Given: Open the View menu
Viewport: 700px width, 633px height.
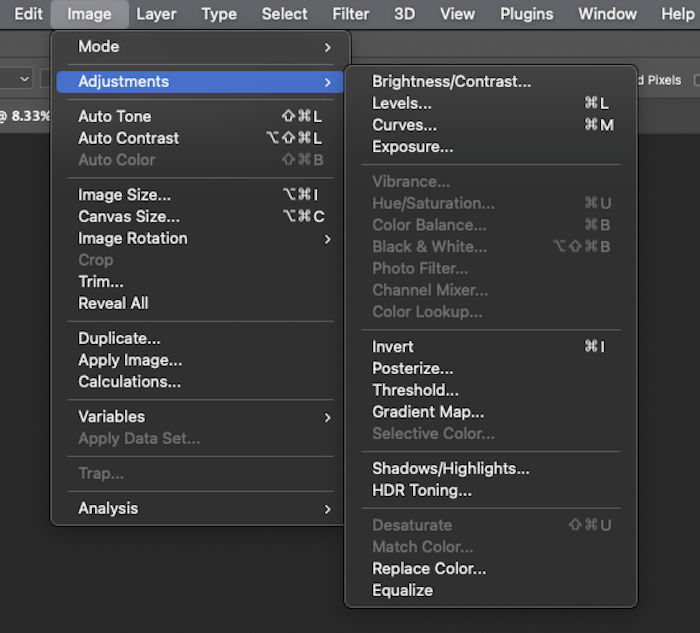Looking at the screenshot, I should pyautogui.click(x=457, y=14).
